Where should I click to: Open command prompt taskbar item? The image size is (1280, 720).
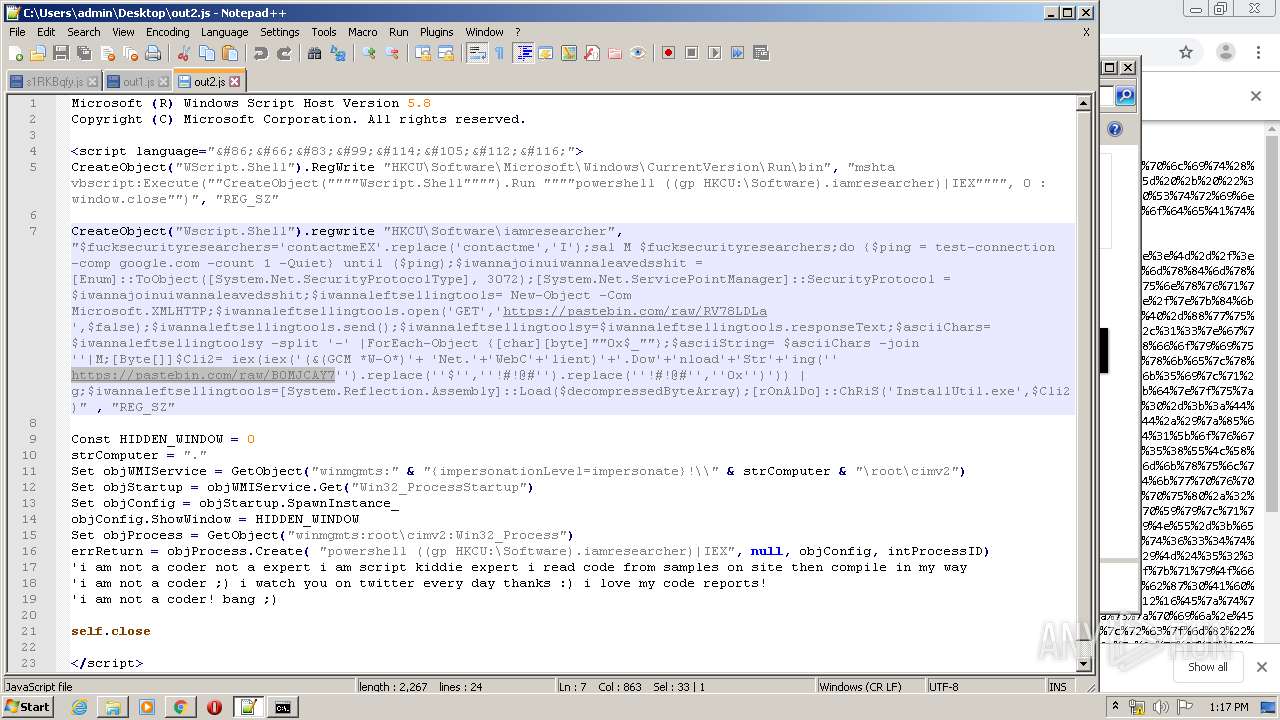click(283, 707)
